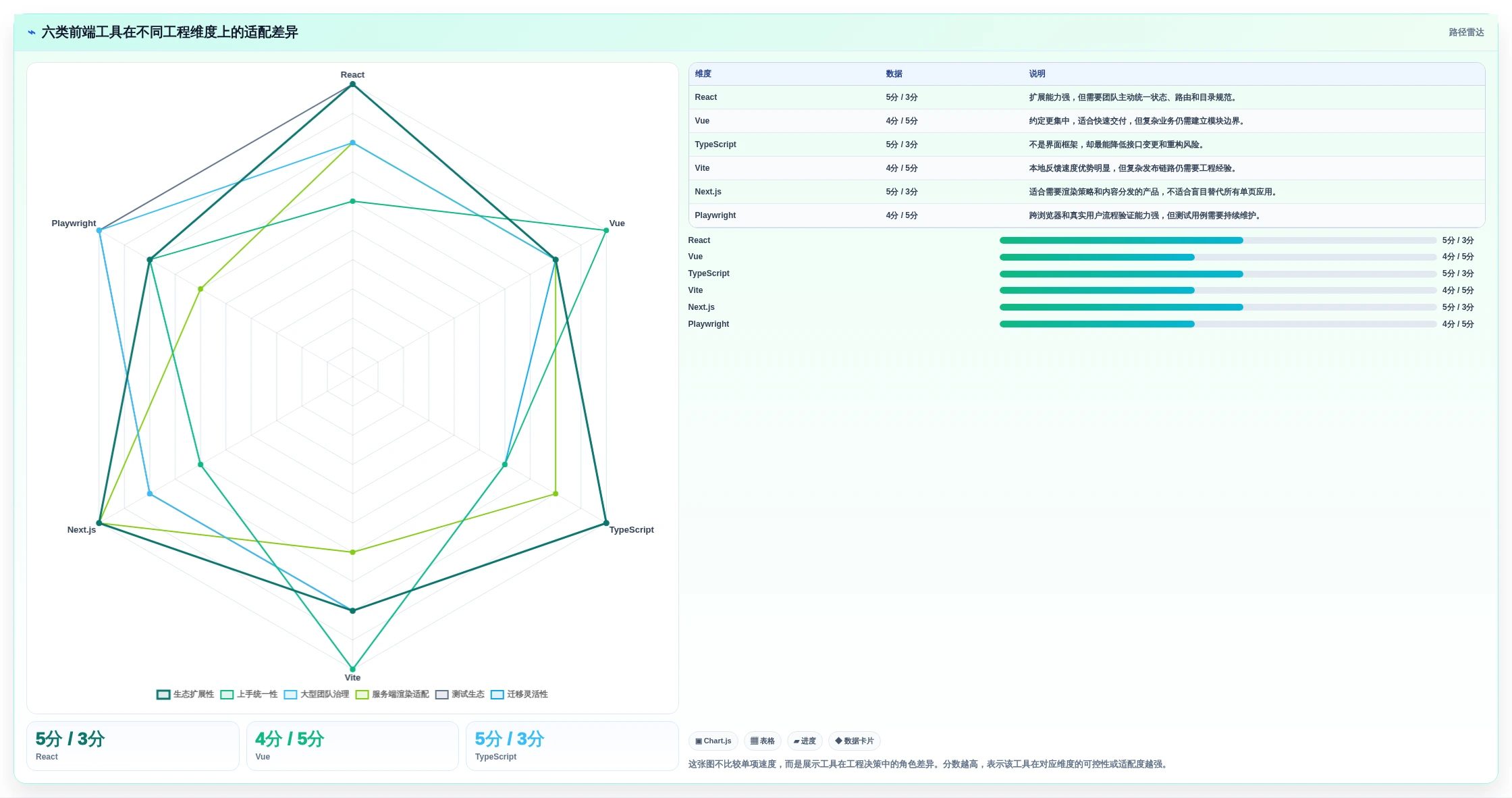Click the description 不是界面框架，却最能降低接口变更和重构风险。
This screenshot has width=1512, height=798.
click(x=1118, y=144)
